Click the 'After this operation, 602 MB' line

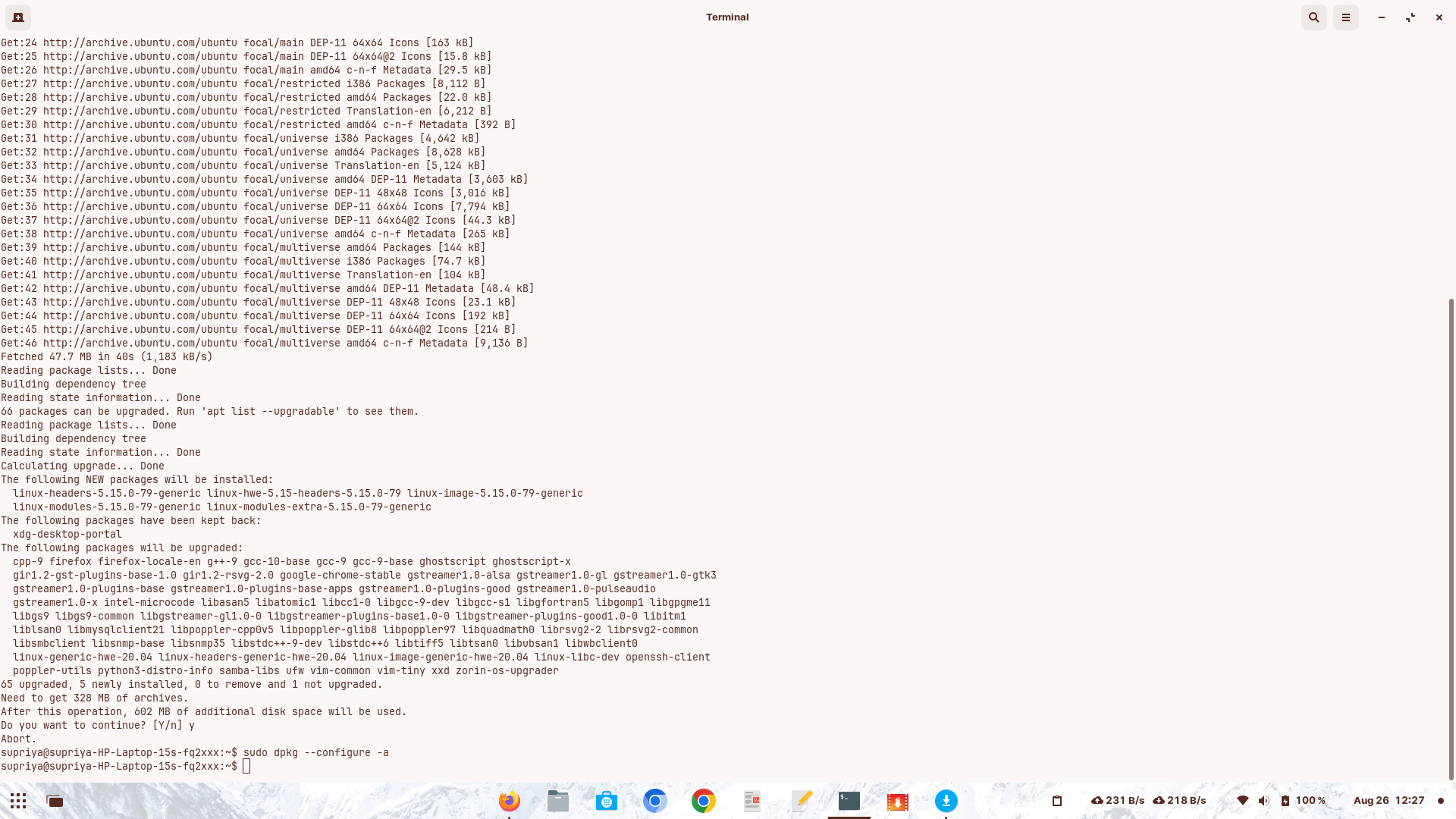(x=204, y=712)
